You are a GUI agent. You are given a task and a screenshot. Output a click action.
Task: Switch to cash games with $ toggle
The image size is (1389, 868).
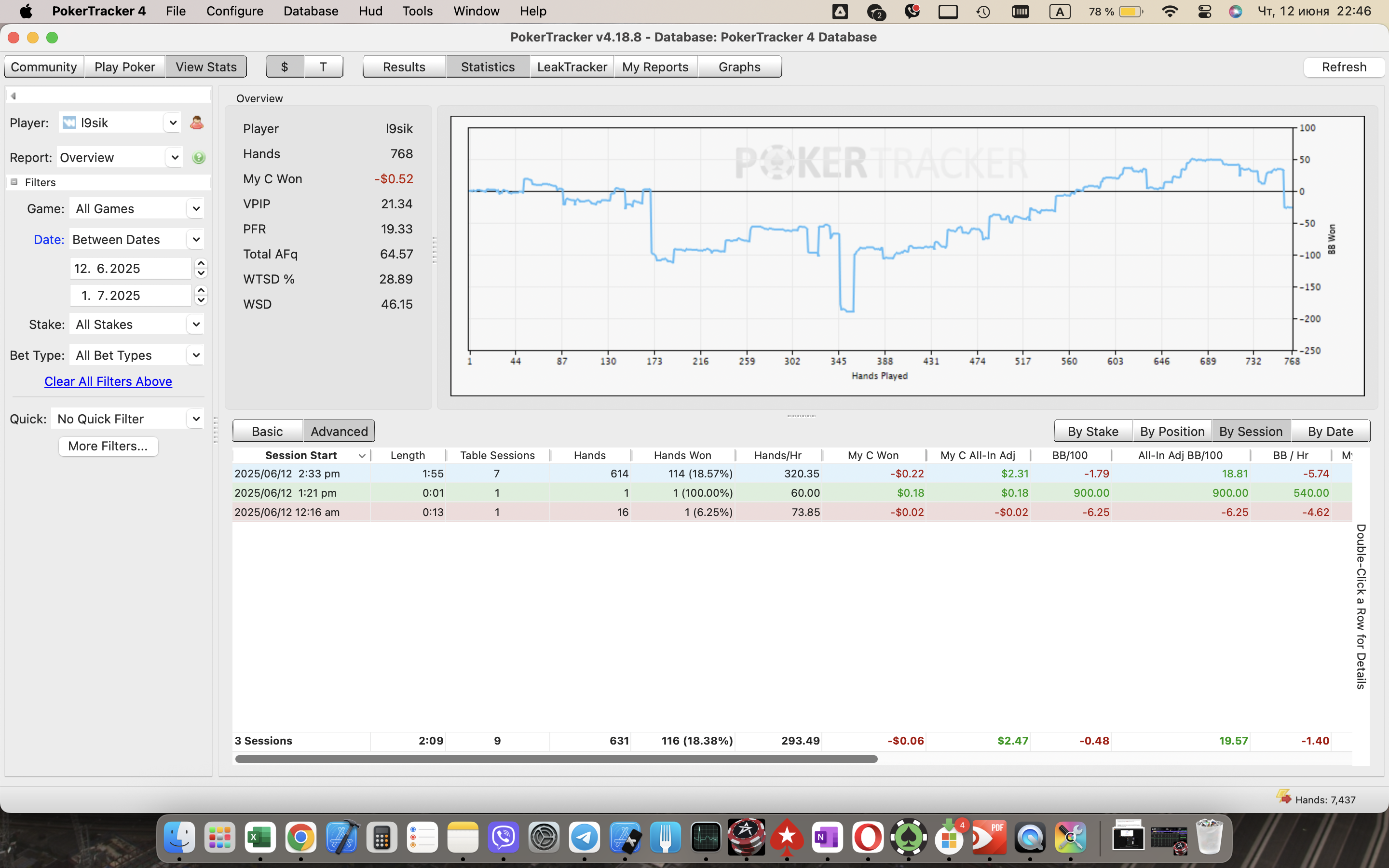285,67
